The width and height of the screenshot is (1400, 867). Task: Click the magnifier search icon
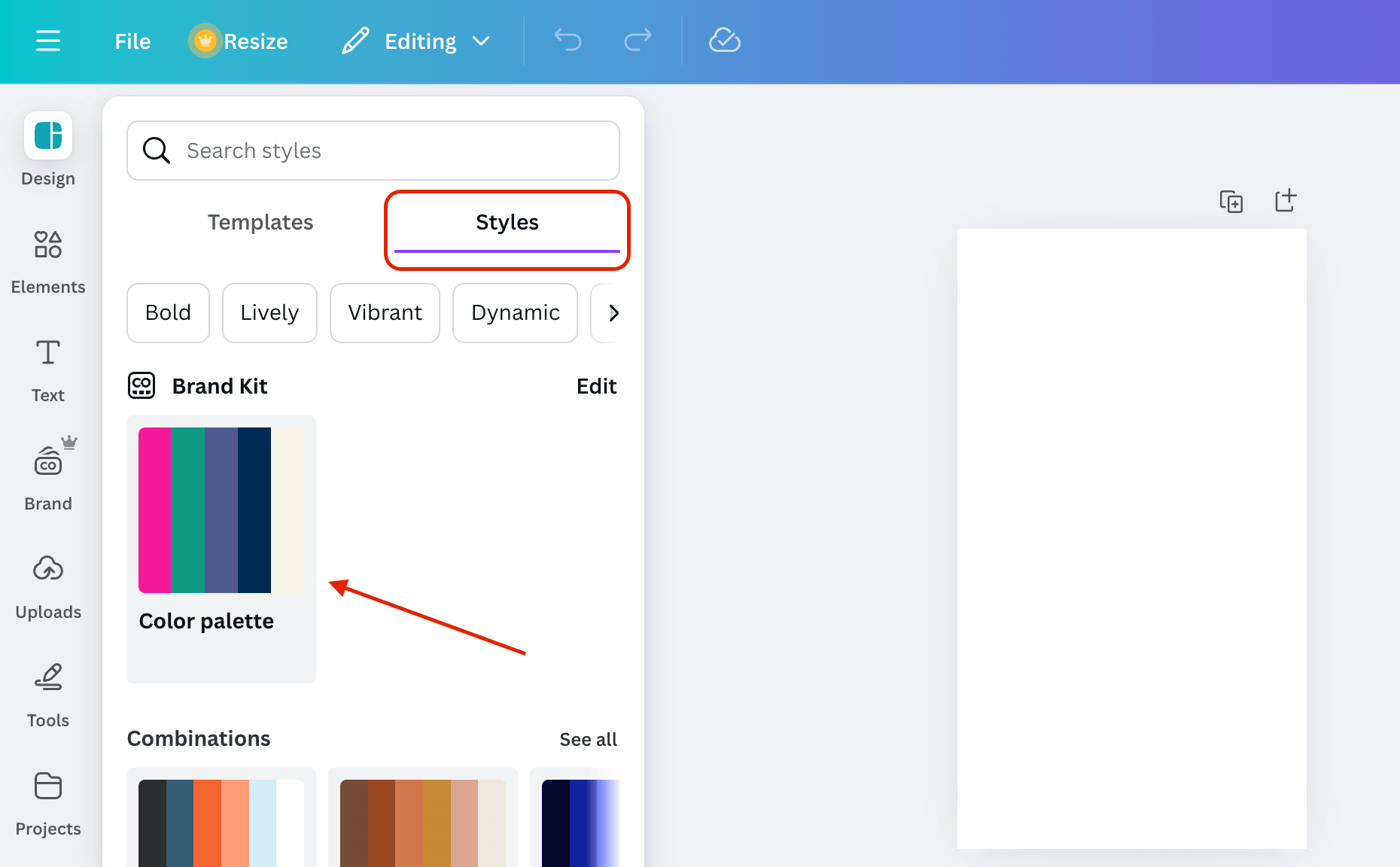(x=157, y=151)
